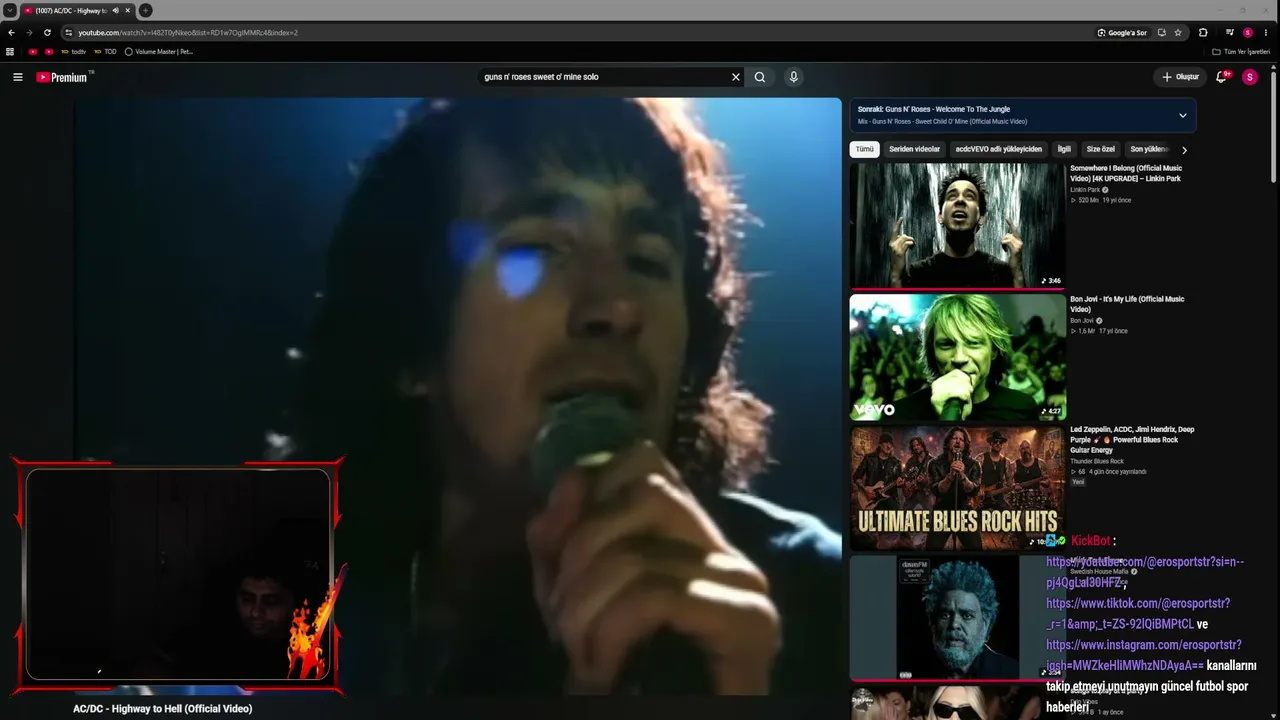Screen dimensions: 1280x720
Task: Open Ultimate Blues Rock Hits thumbnail
Action: coord(957,488)
